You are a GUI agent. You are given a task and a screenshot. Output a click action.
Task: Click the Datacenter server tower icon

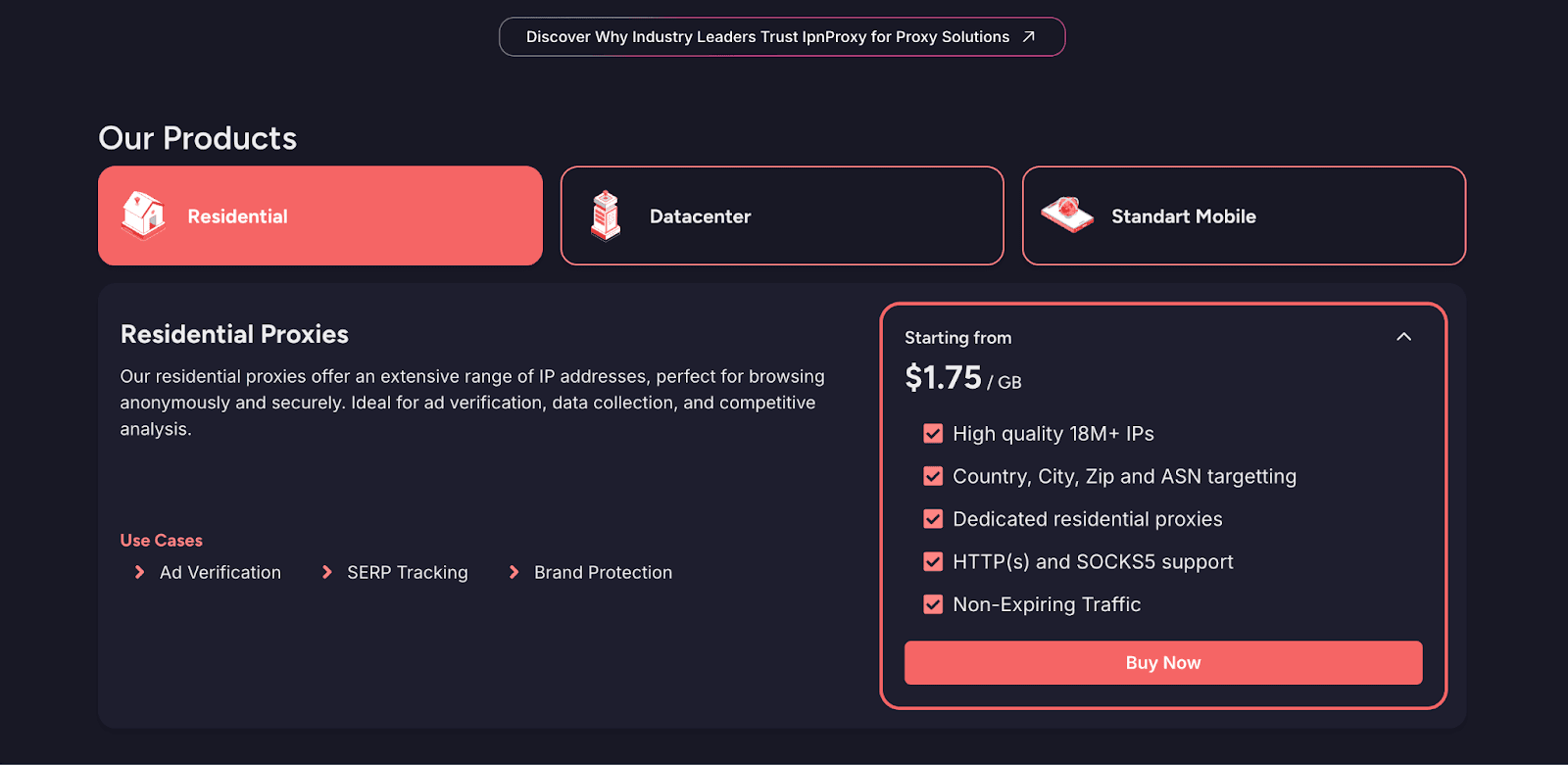[606, 215]
